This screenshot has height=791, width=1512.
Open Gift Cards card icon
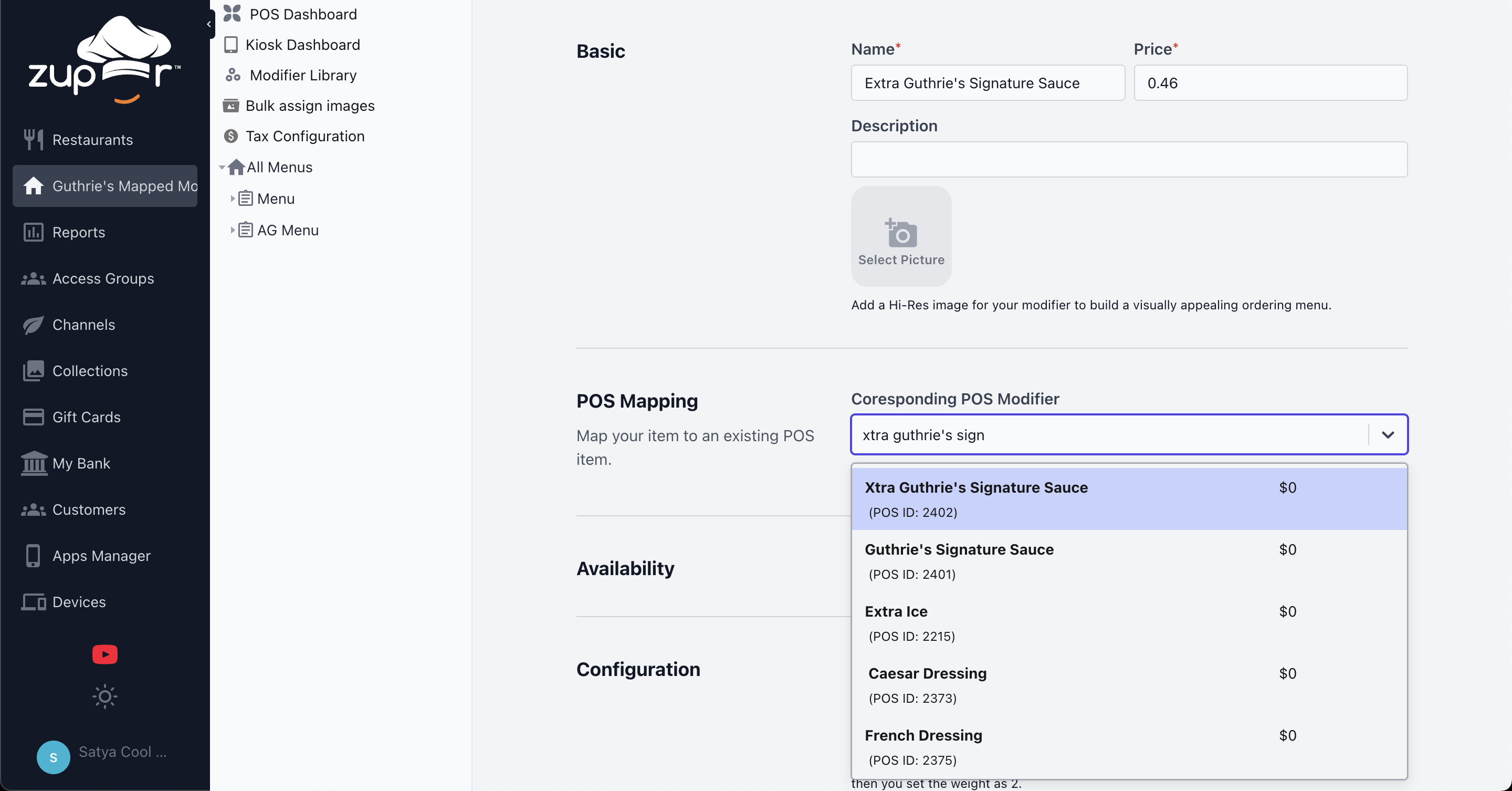(33, 417)
